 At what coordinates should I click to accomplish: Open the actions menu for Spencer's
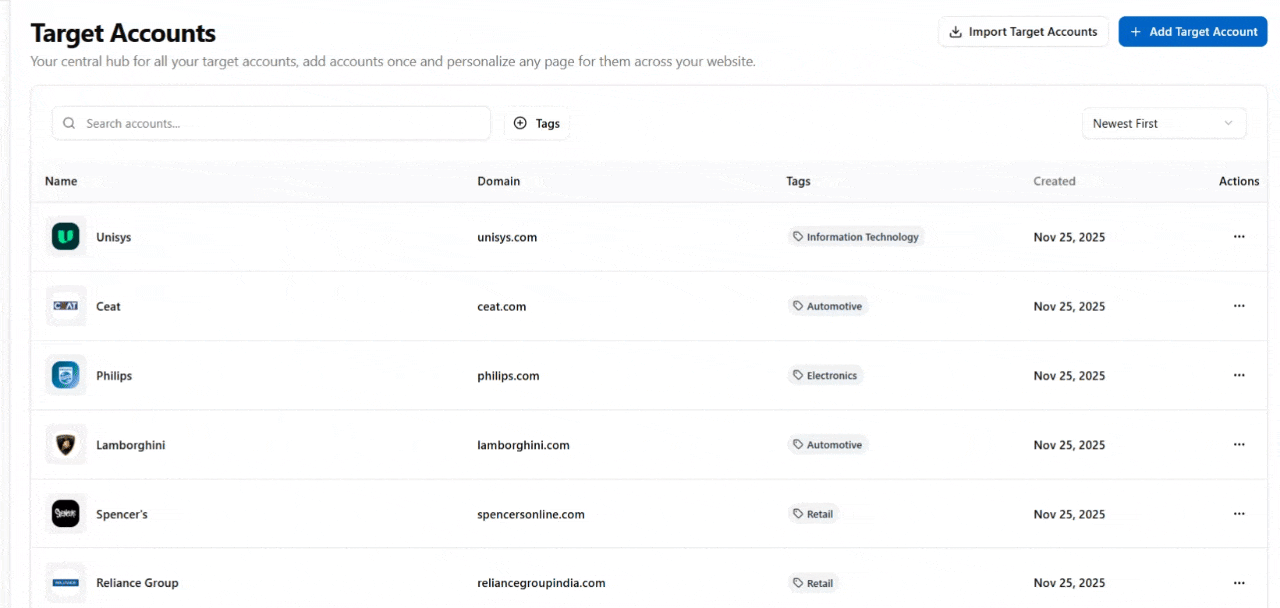point(1239,514)
